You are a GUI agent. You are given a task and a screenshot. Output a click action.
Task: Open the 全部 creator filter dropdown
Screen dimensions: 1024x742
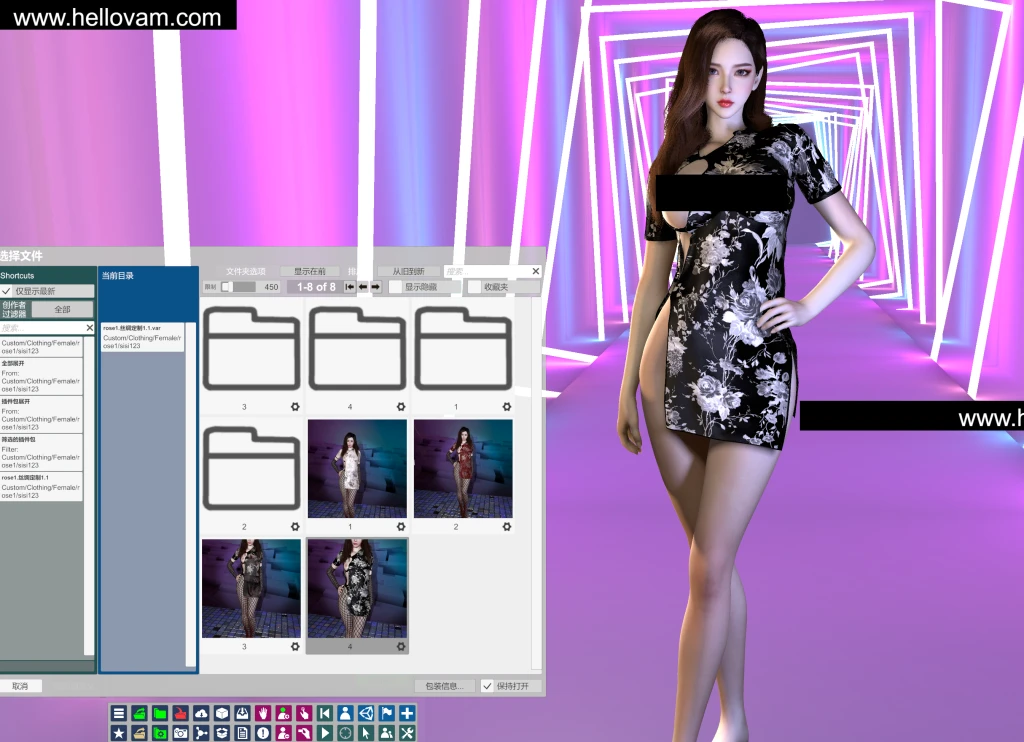pyautogui.click(x=62, y=310)
